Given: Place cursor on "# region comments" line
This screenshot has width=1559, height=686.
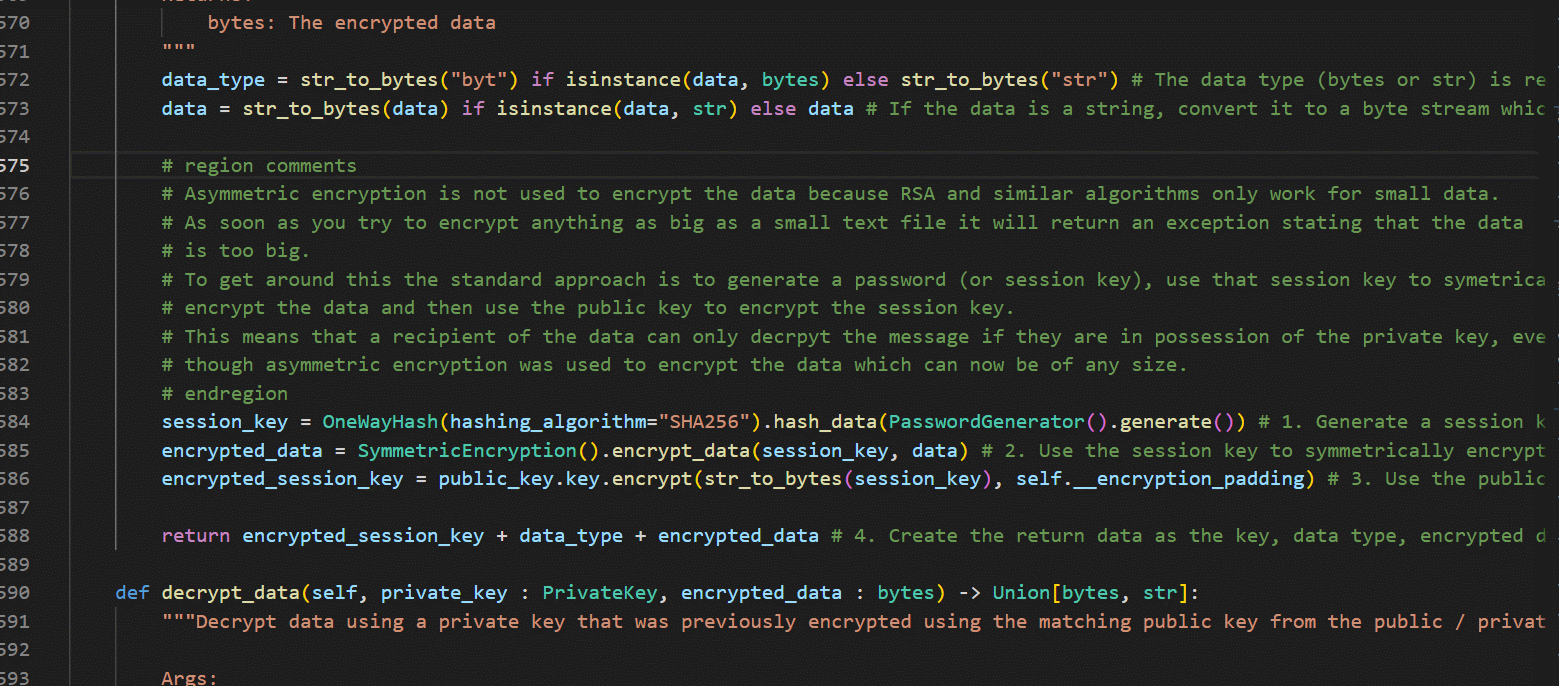Looking at the screenshot, I should (270, 165).
